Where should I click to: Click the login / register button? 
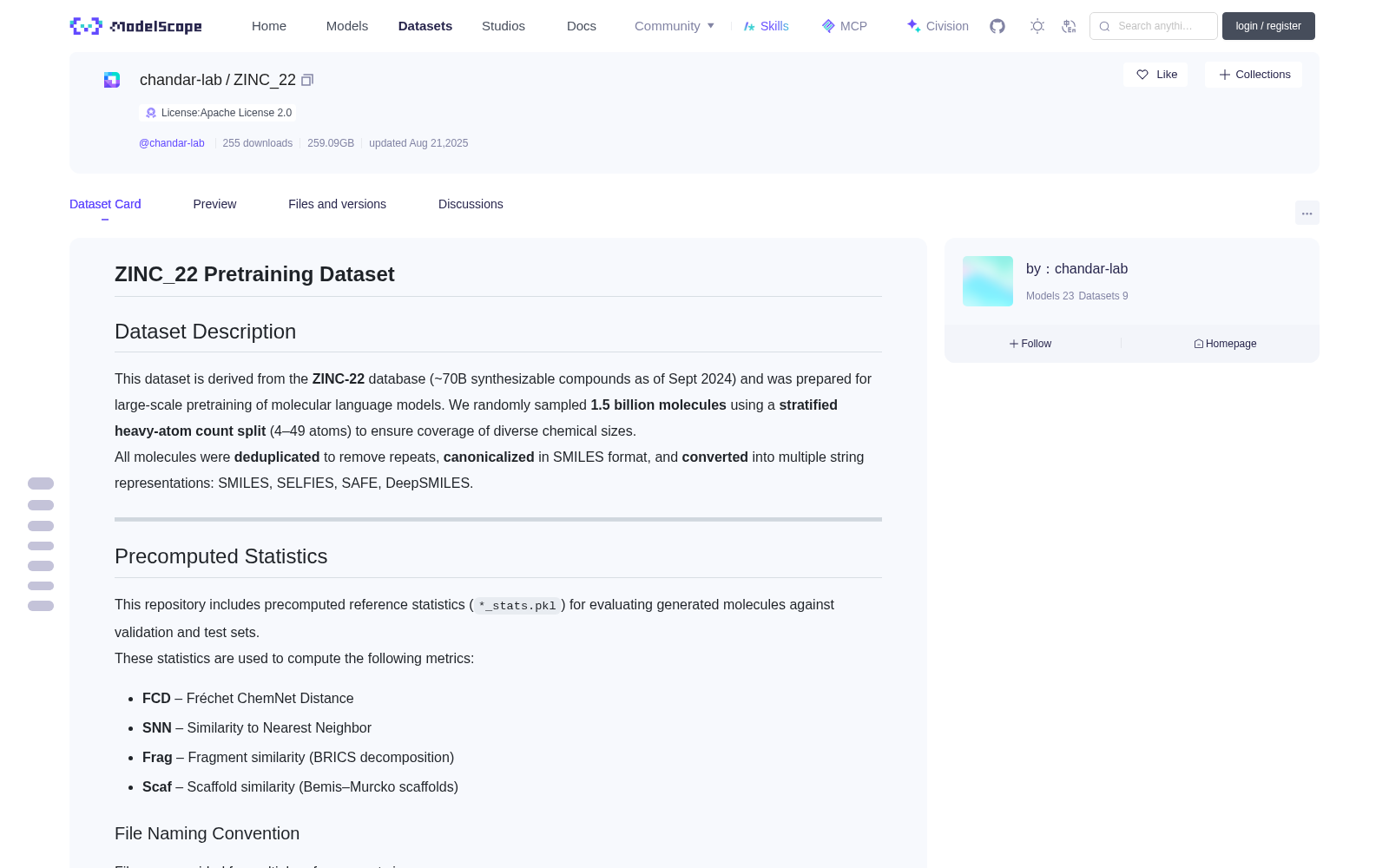1268,26
